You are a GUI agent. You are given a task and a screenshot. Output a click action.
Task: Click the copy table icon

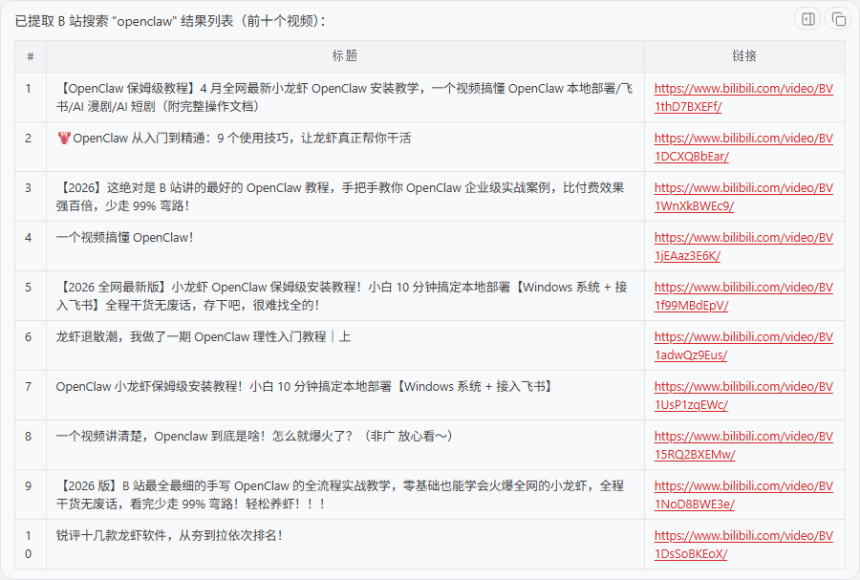836,20
